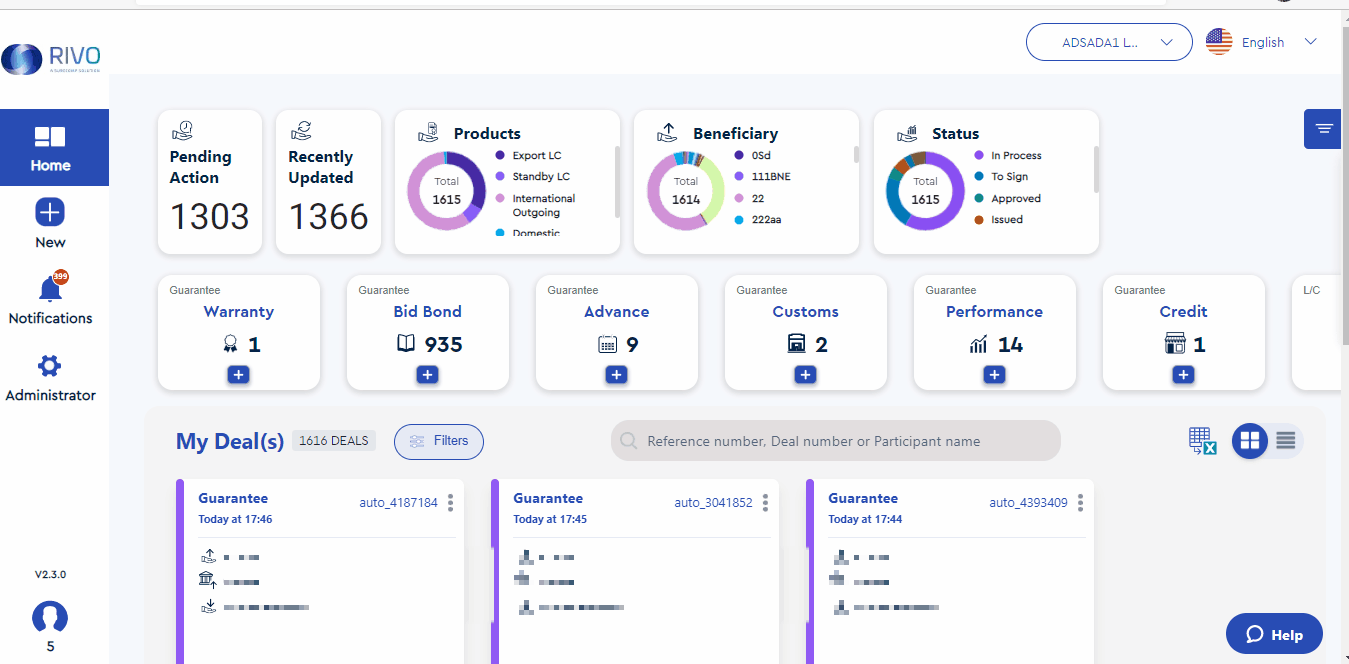Open three-dot menu for deal auto_4393409
The height and width of the screenshot is (664, 1349).
[1081, 503]
